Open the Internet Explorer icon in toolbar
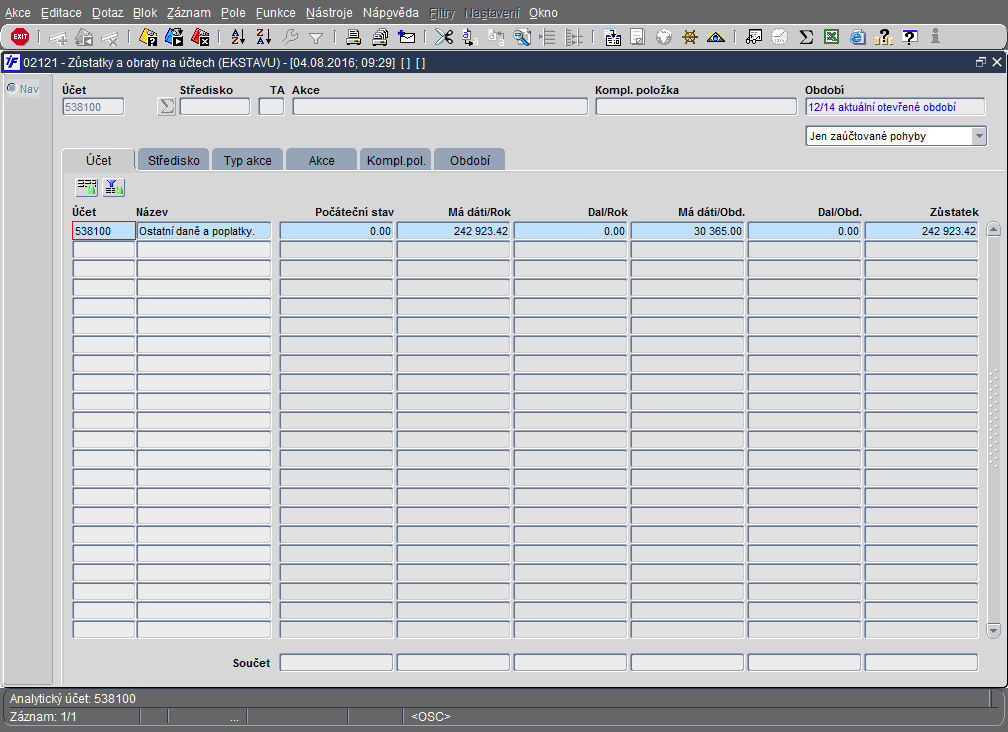The image size is (1008, 732). (857, 37)
